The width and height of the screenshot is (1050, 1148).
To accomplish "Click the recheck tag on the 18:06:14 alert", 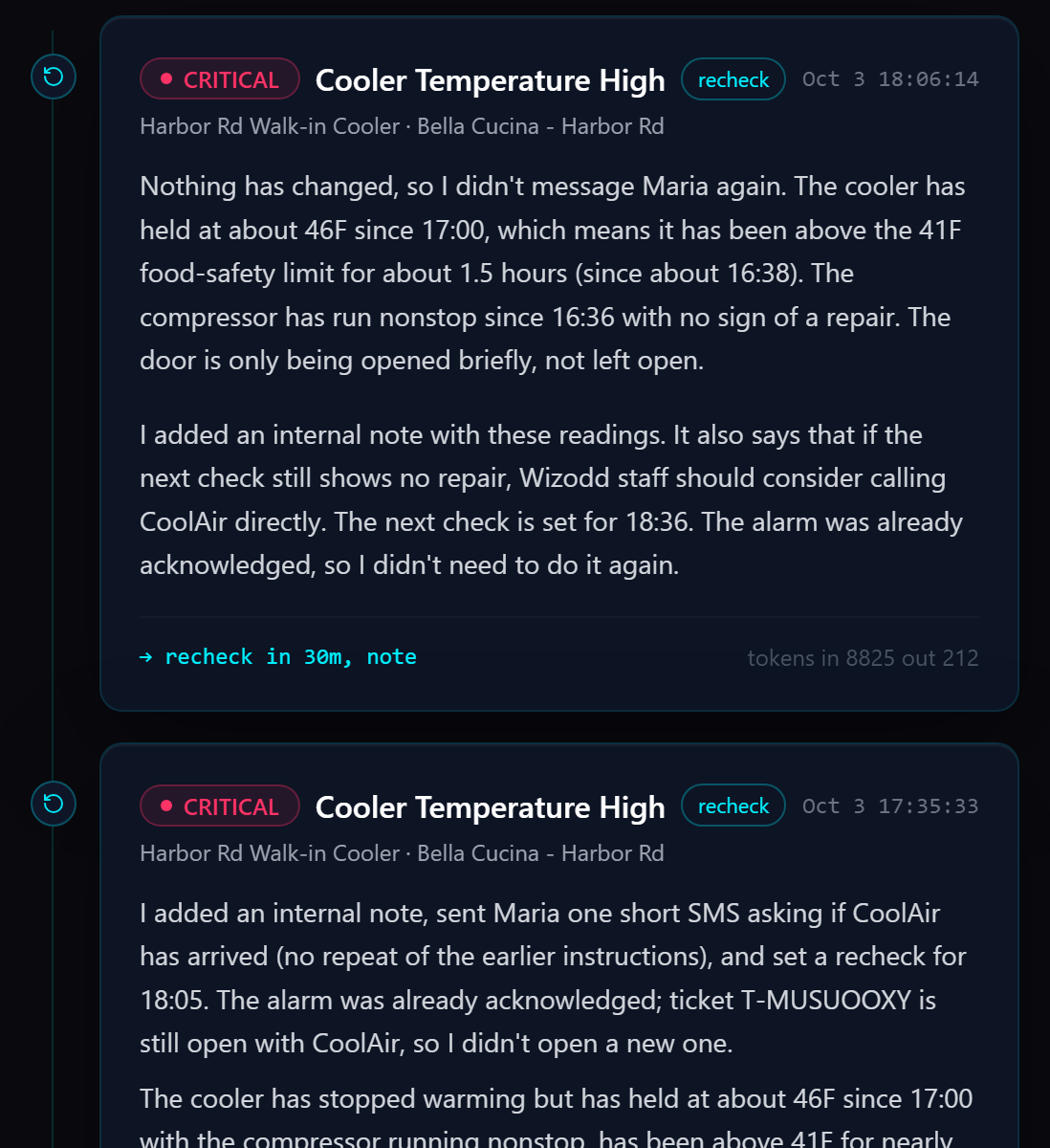I will pos(733,79).
